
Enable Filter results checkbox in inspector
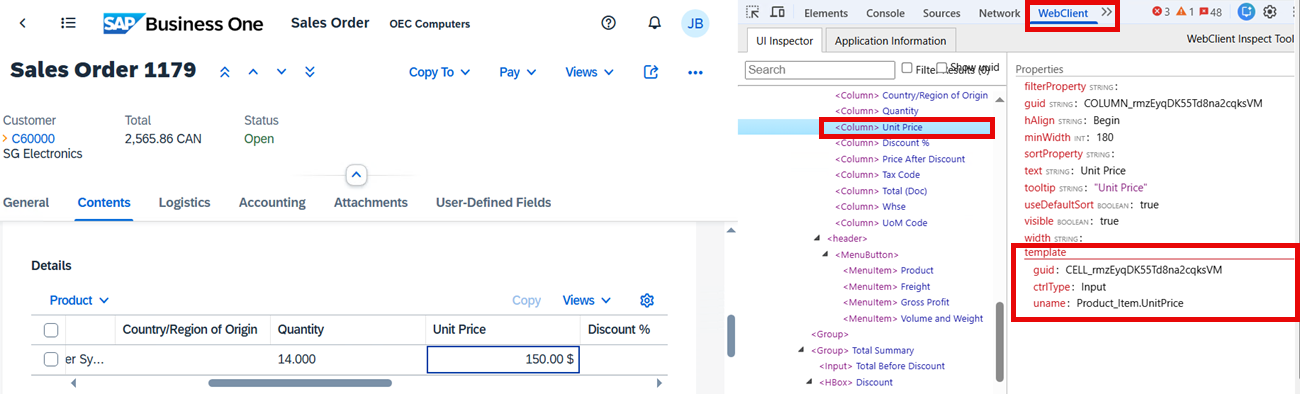click(x=907, y=68)
